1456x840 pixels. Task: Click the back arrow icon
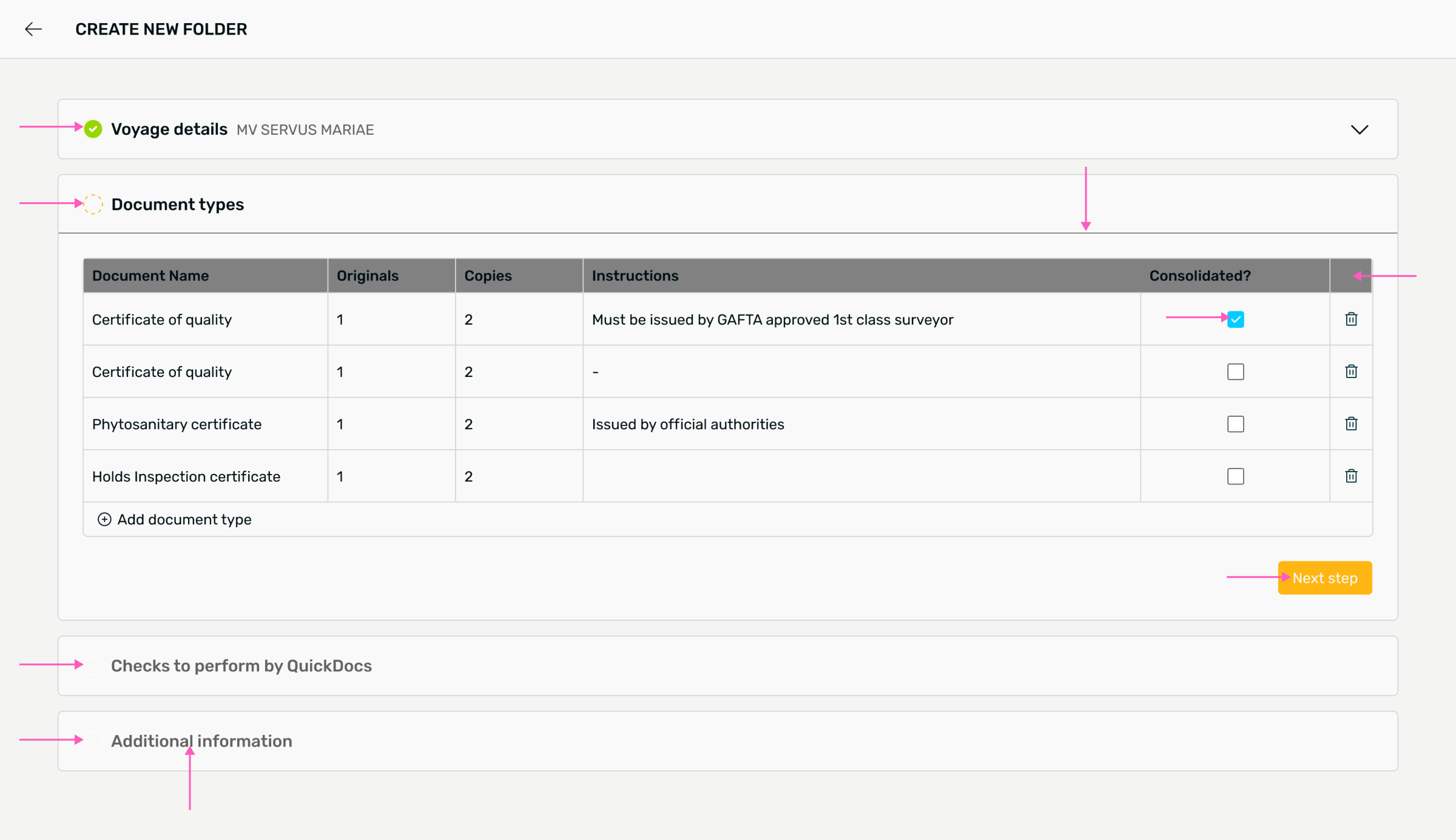point(33,29)
